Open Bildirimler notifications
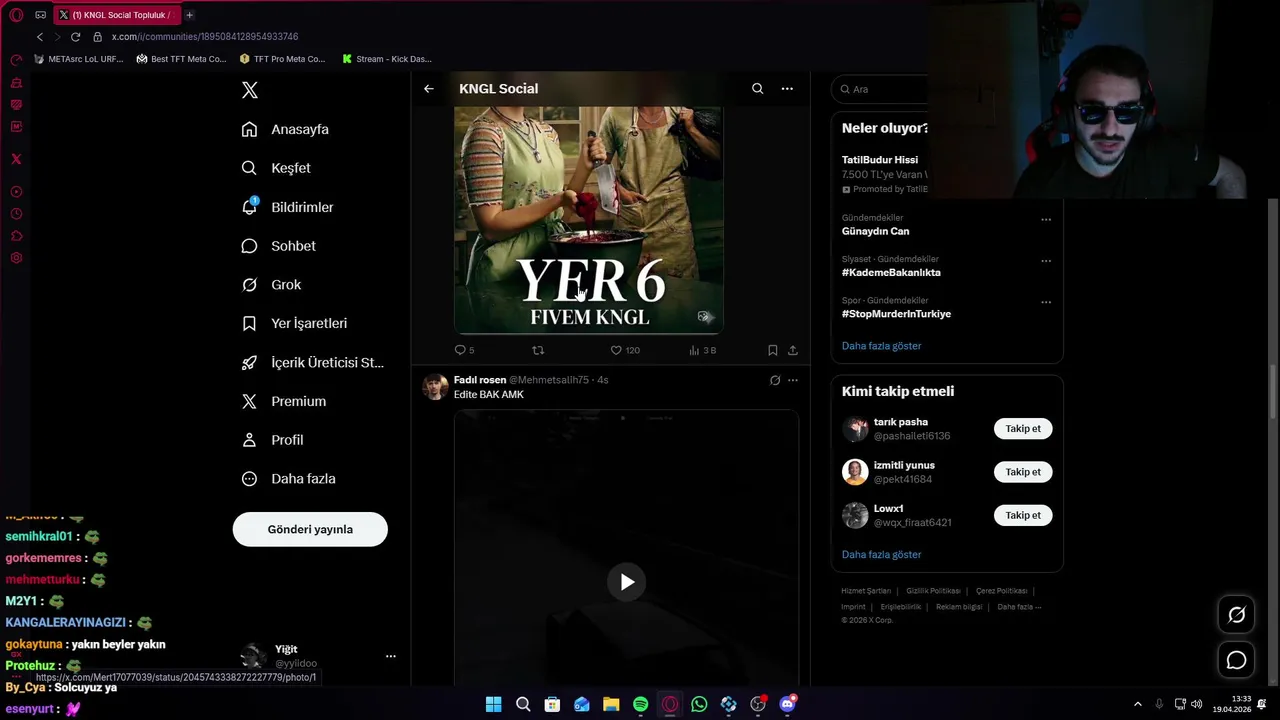 [287, 207]
